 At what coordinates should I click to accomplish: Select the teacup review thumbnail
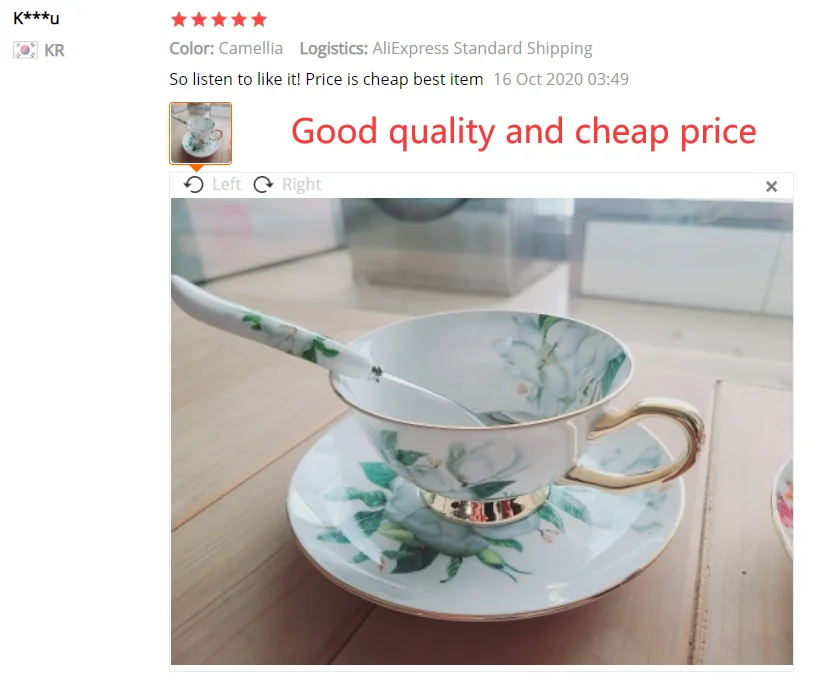tap(201, 133)
